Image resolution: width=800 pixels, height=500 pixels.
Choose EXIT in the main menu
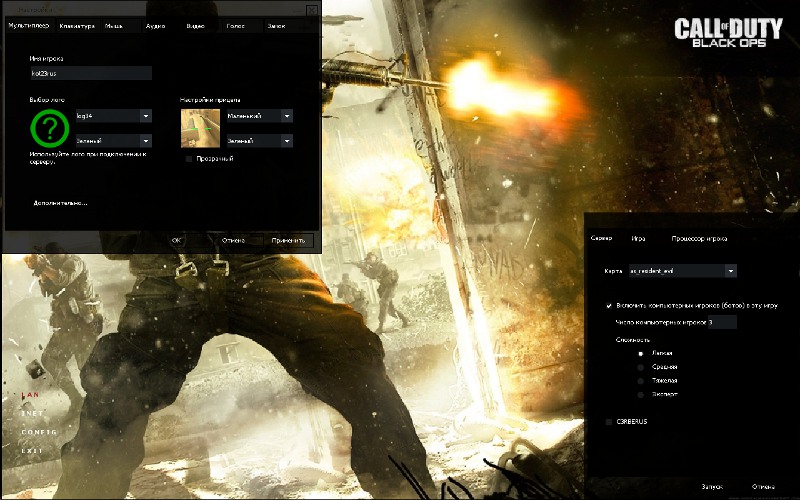32,451
